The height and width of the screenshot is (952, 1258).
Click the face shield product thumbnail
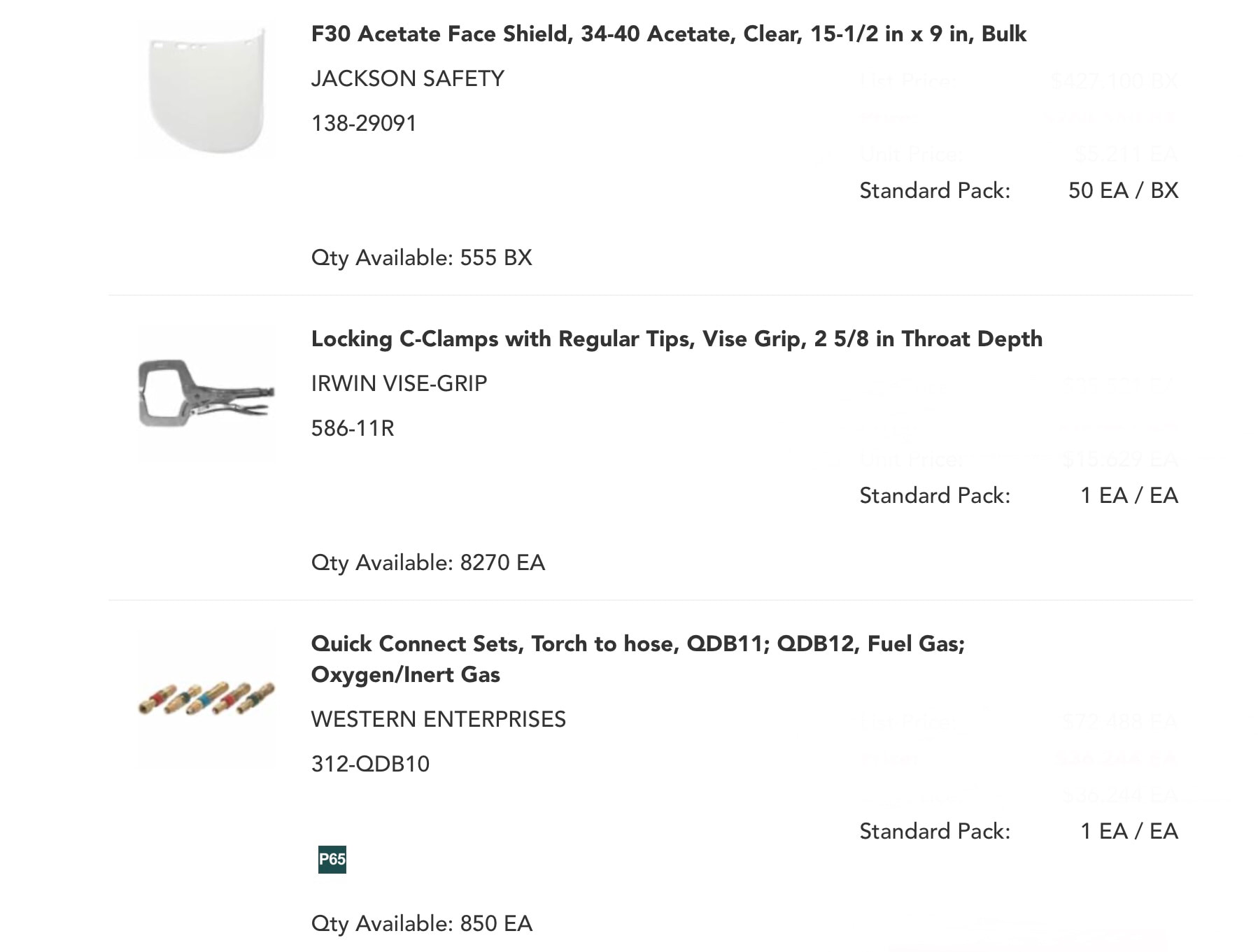tap(207, 90)
